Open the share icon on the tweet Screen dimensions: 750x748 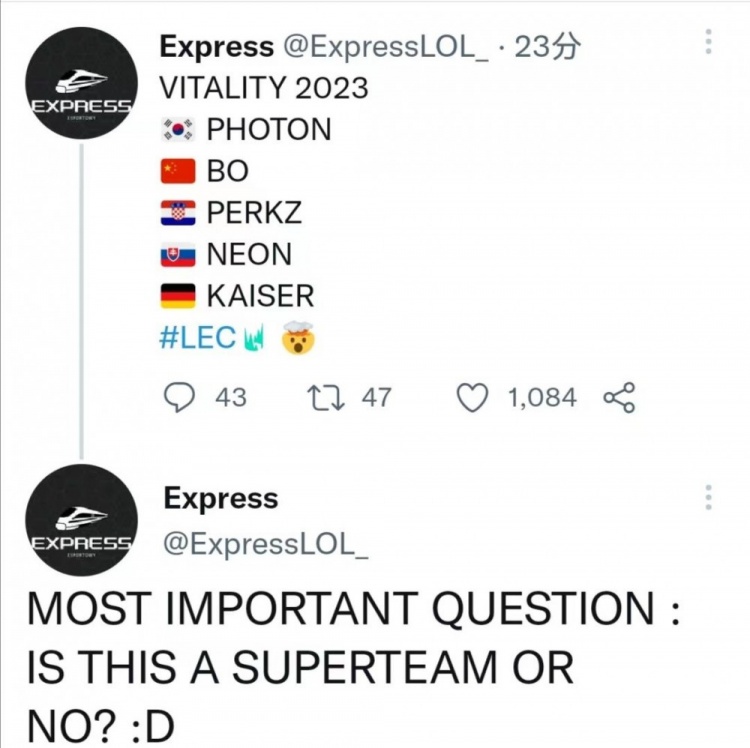tap(619, 398)
